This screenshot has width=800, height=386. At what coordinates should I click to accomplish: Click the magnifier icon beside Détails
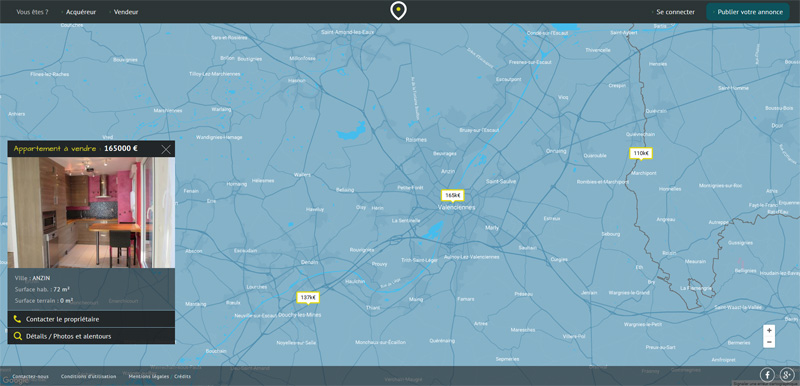pyautogui.click(x=18, y=336)
